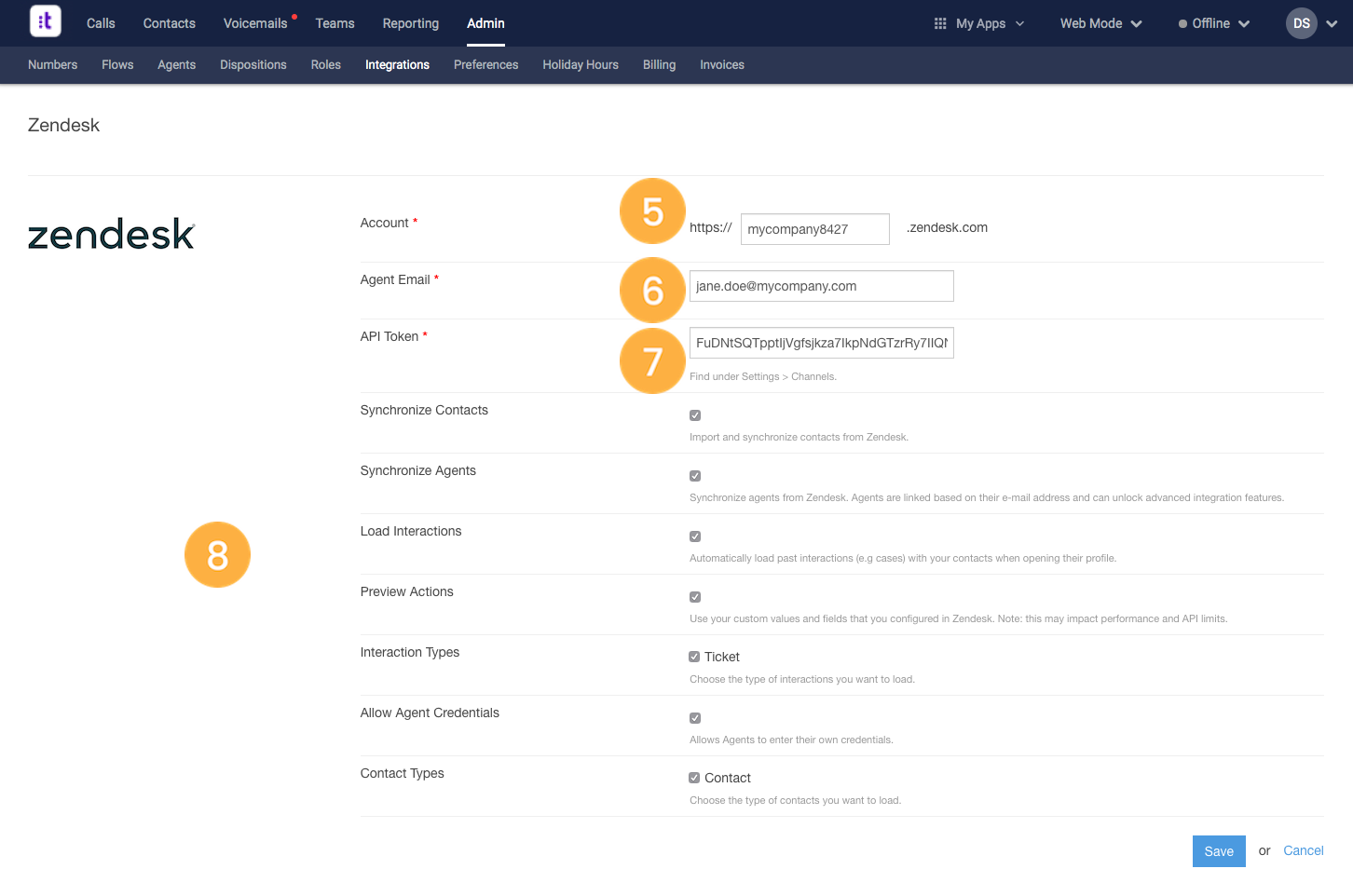Uncheck Contact under Contact Types
Screen dimensions: 1353x896
coord(694,777)
